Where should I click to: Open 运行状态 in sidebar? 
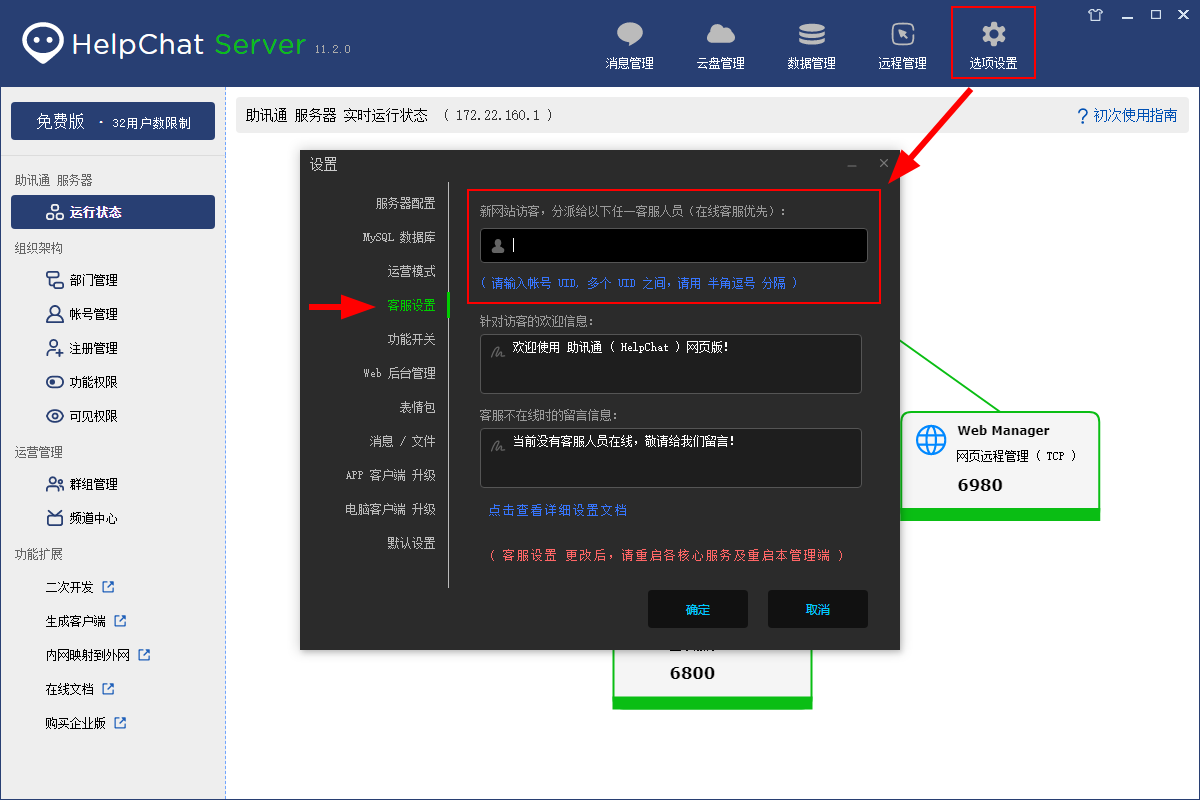pos(113,212)
